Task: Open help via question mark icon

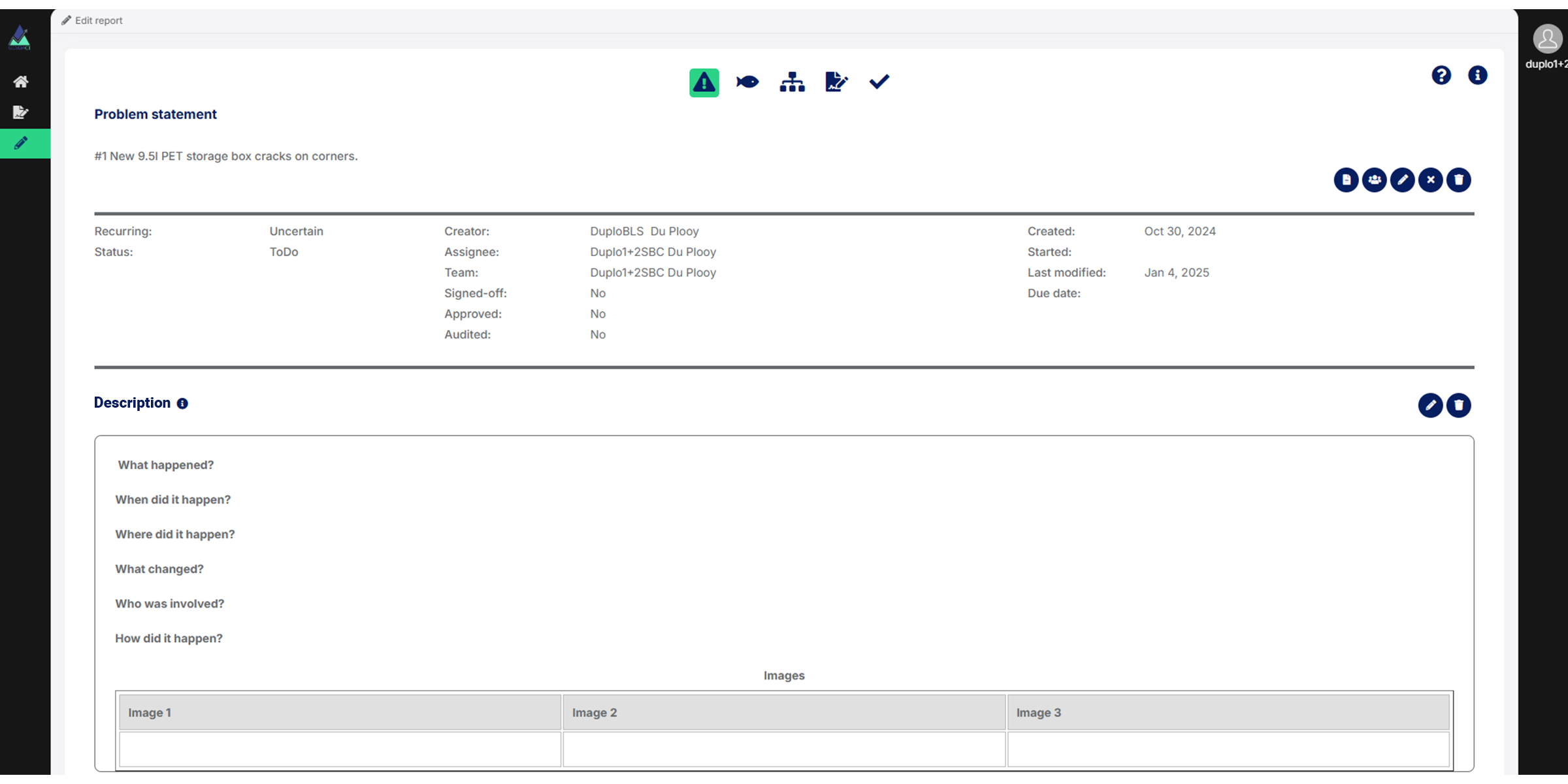Action: coord(1441,76)
